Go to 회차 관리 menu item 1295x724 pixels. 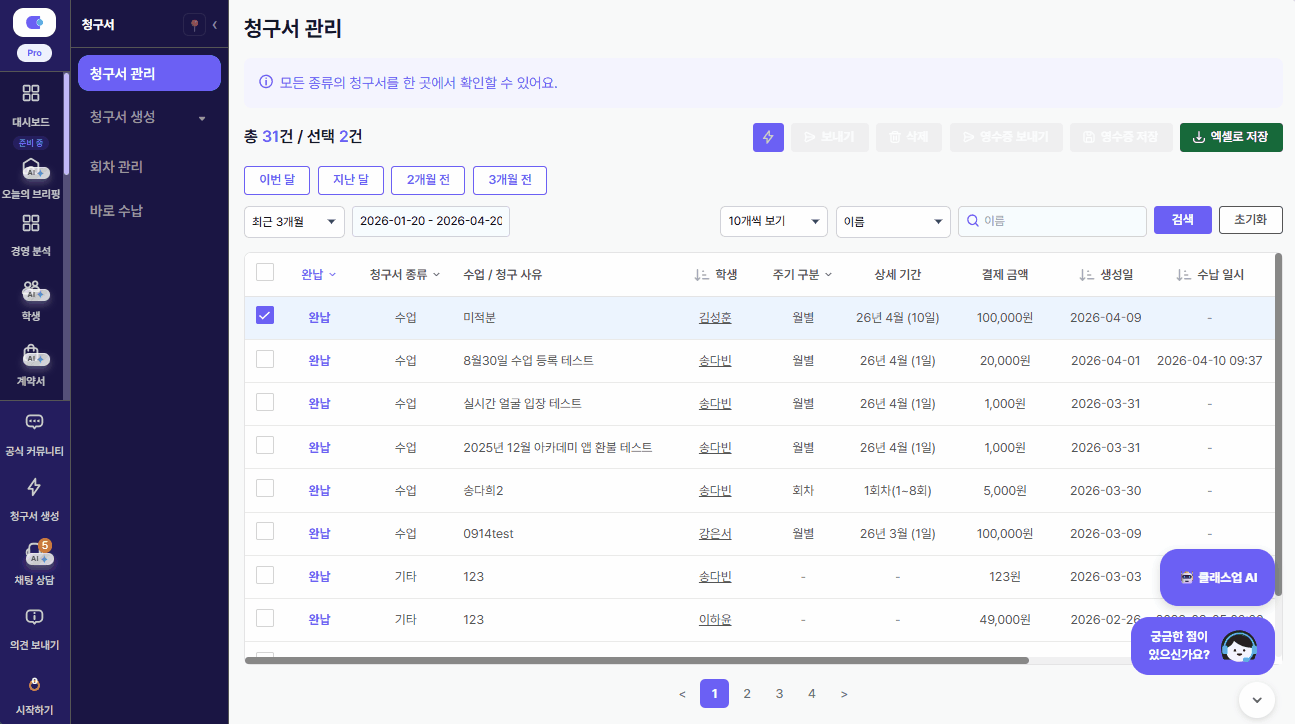click(116, 166)
